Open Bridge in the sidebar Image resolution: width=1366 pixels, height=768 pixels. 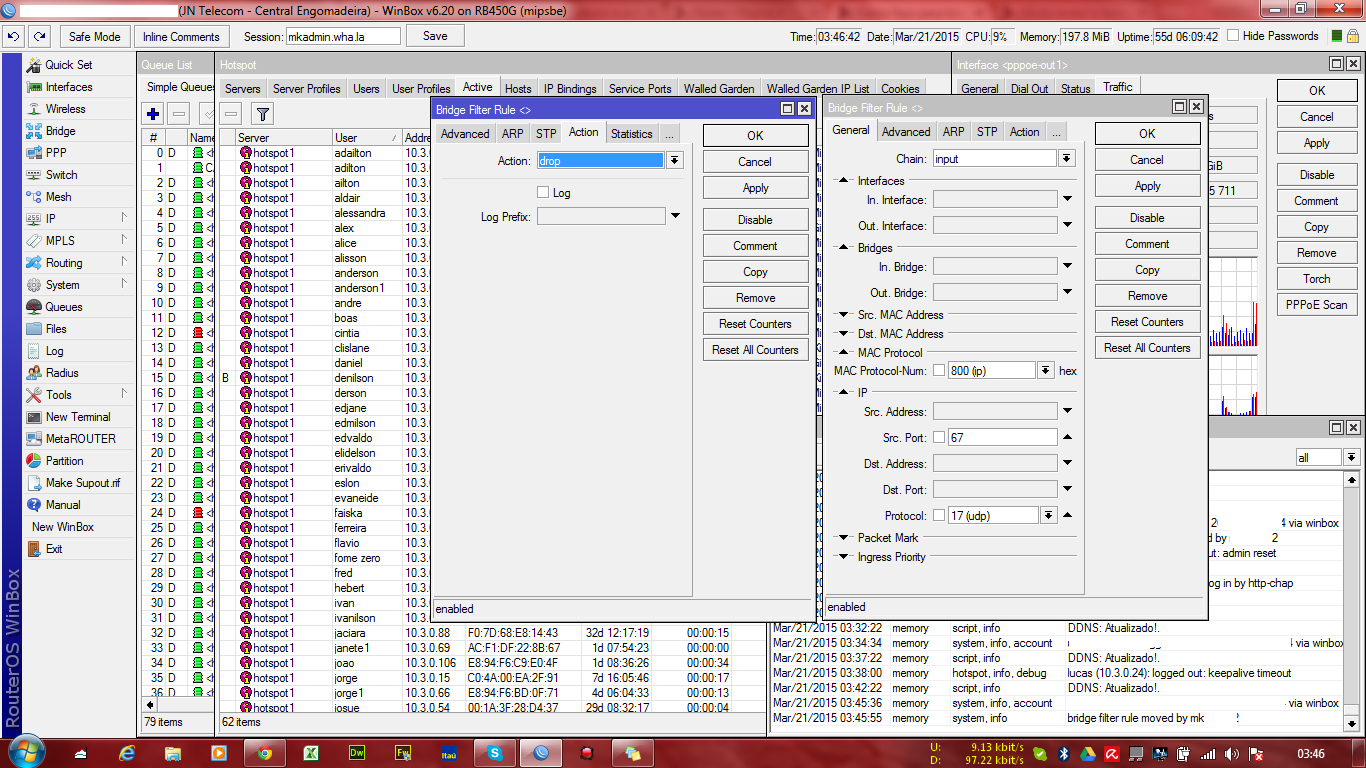pos(60,131)
